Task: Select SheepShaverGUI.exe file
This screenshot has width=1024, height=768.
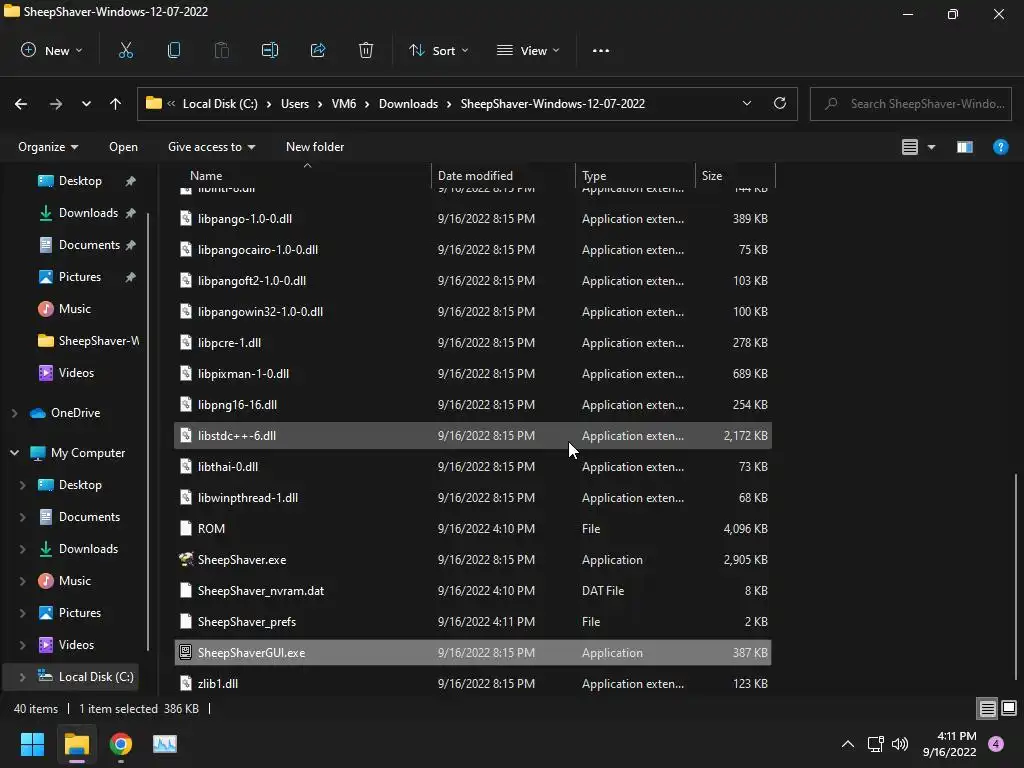Action: coord(473,652)
